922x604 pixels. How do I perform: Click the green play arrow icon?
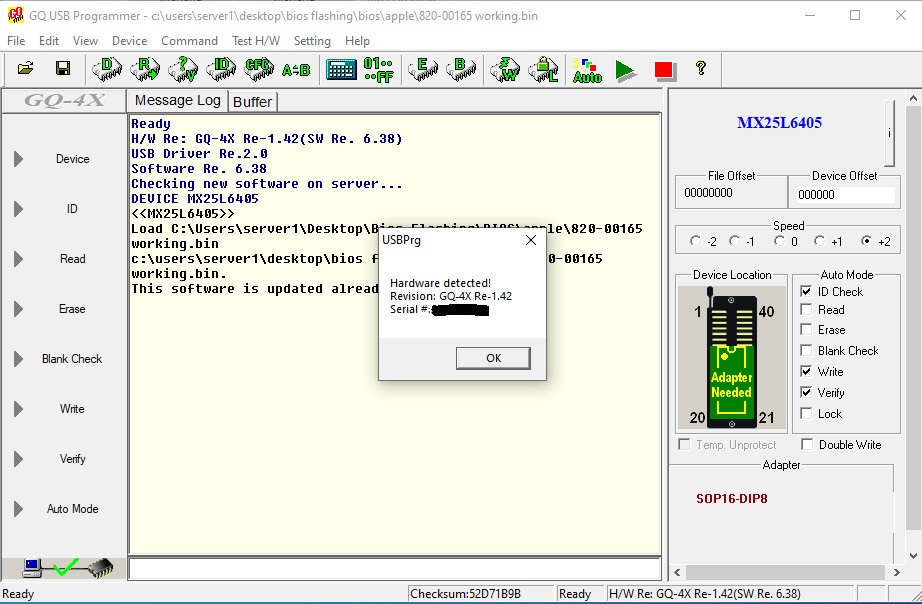point(625,70)
